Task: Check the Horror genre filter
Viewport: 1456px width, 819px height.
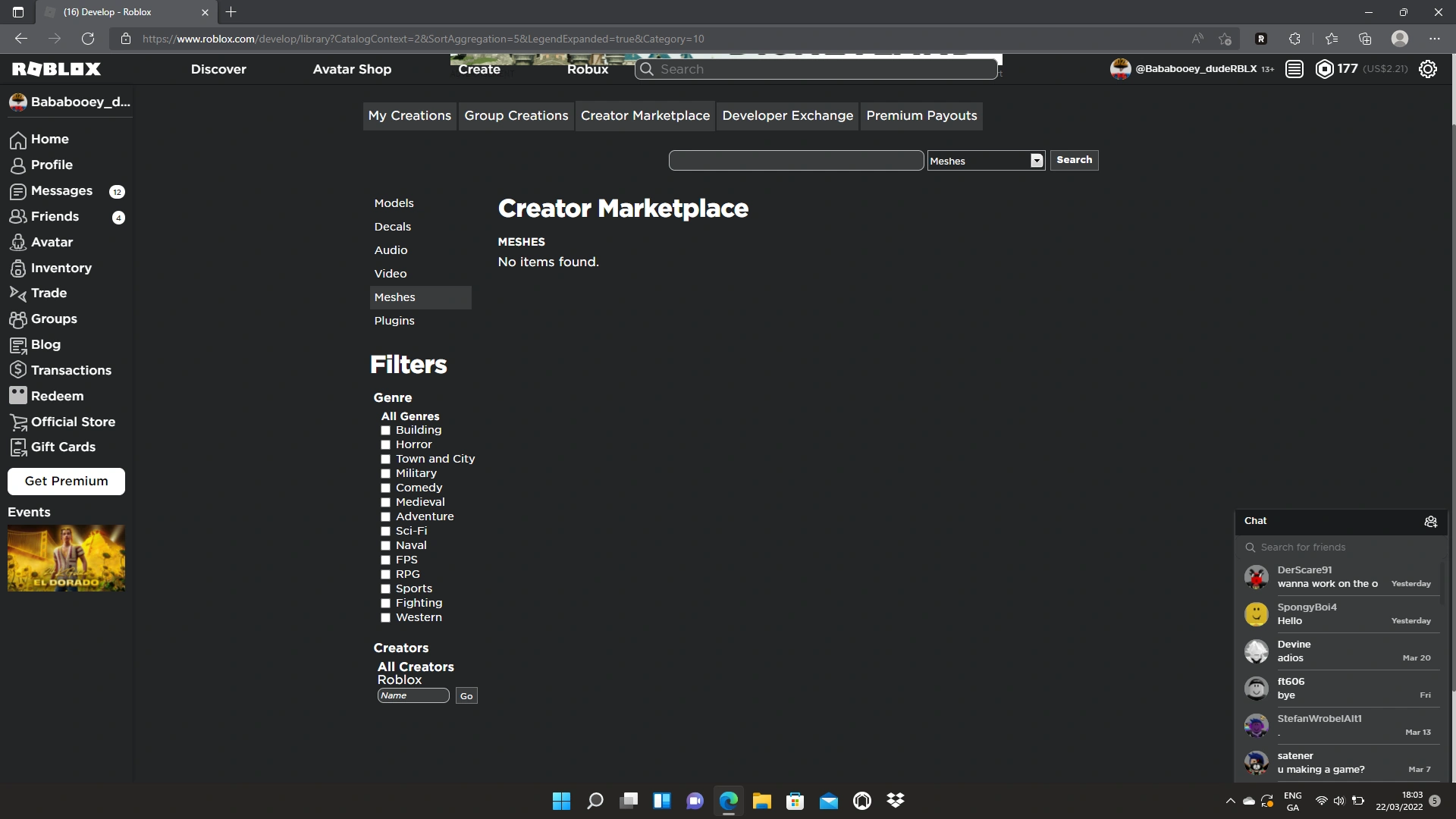Action: pos(385,445)
